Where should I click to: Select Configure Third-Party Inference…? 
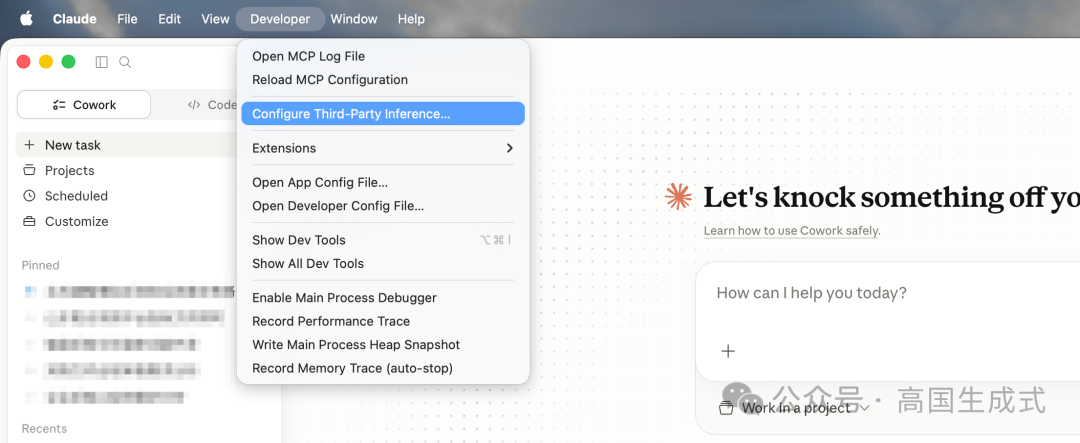coord(383,114)
